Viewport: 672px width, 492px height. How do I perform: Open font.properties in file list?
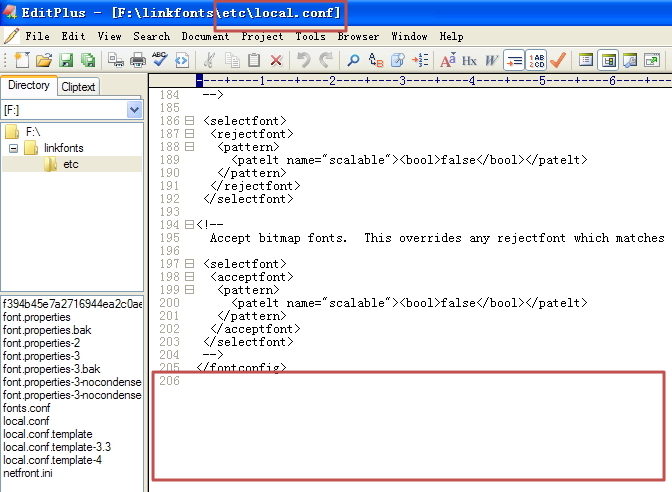37,317
